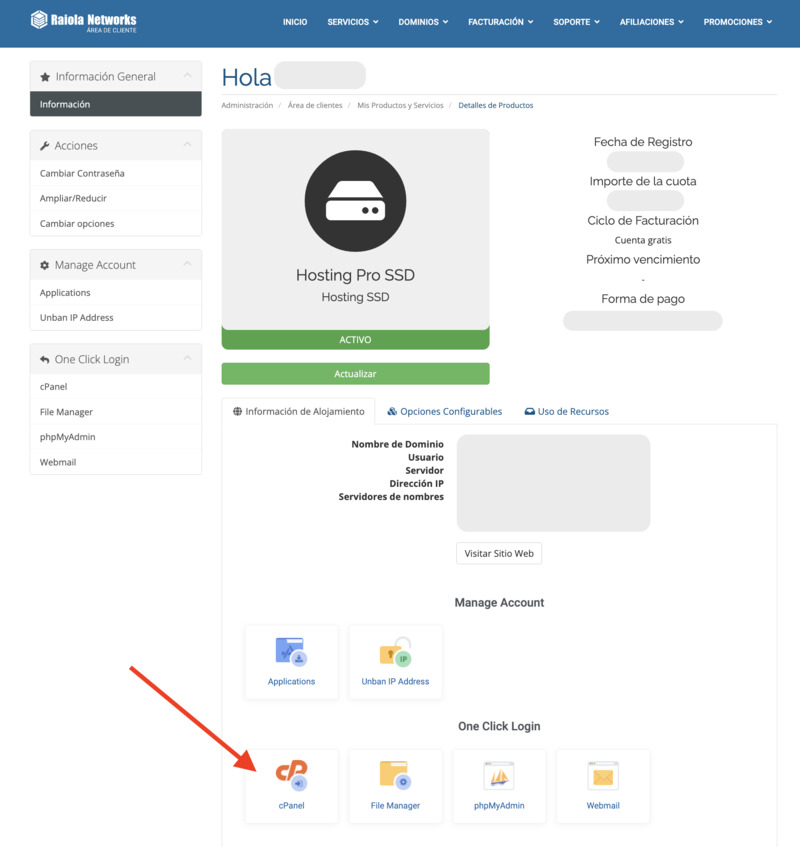This screenshot has height=847, width=800.
Task: Click the green Actualizar button
Action: [x=355, y=374]
